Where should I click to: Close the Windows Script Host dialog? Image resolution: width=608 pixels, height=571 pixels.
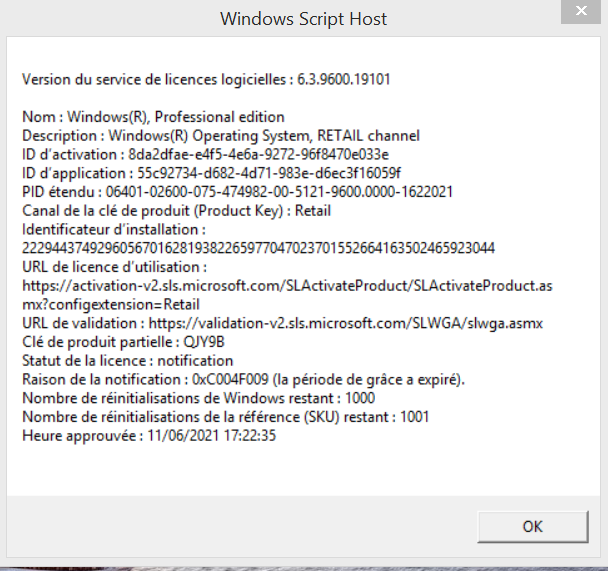(581, 11)
